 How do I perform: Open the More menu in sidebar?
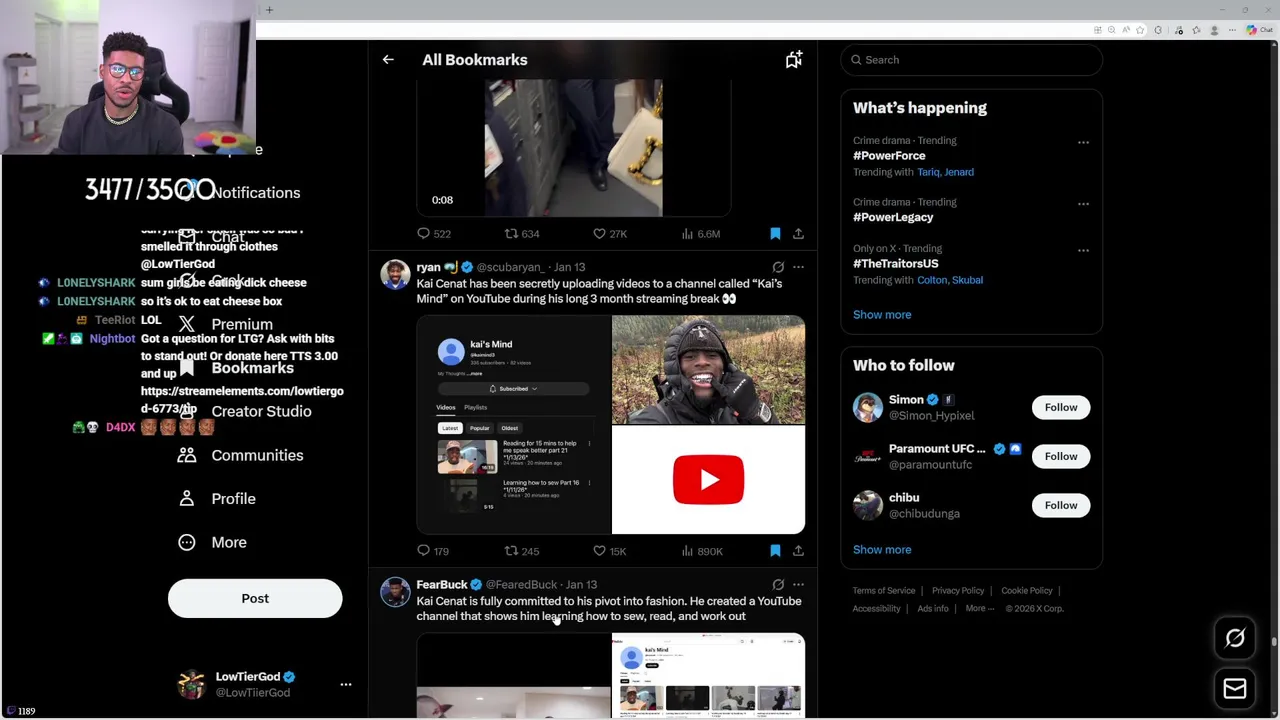[212, 542]
